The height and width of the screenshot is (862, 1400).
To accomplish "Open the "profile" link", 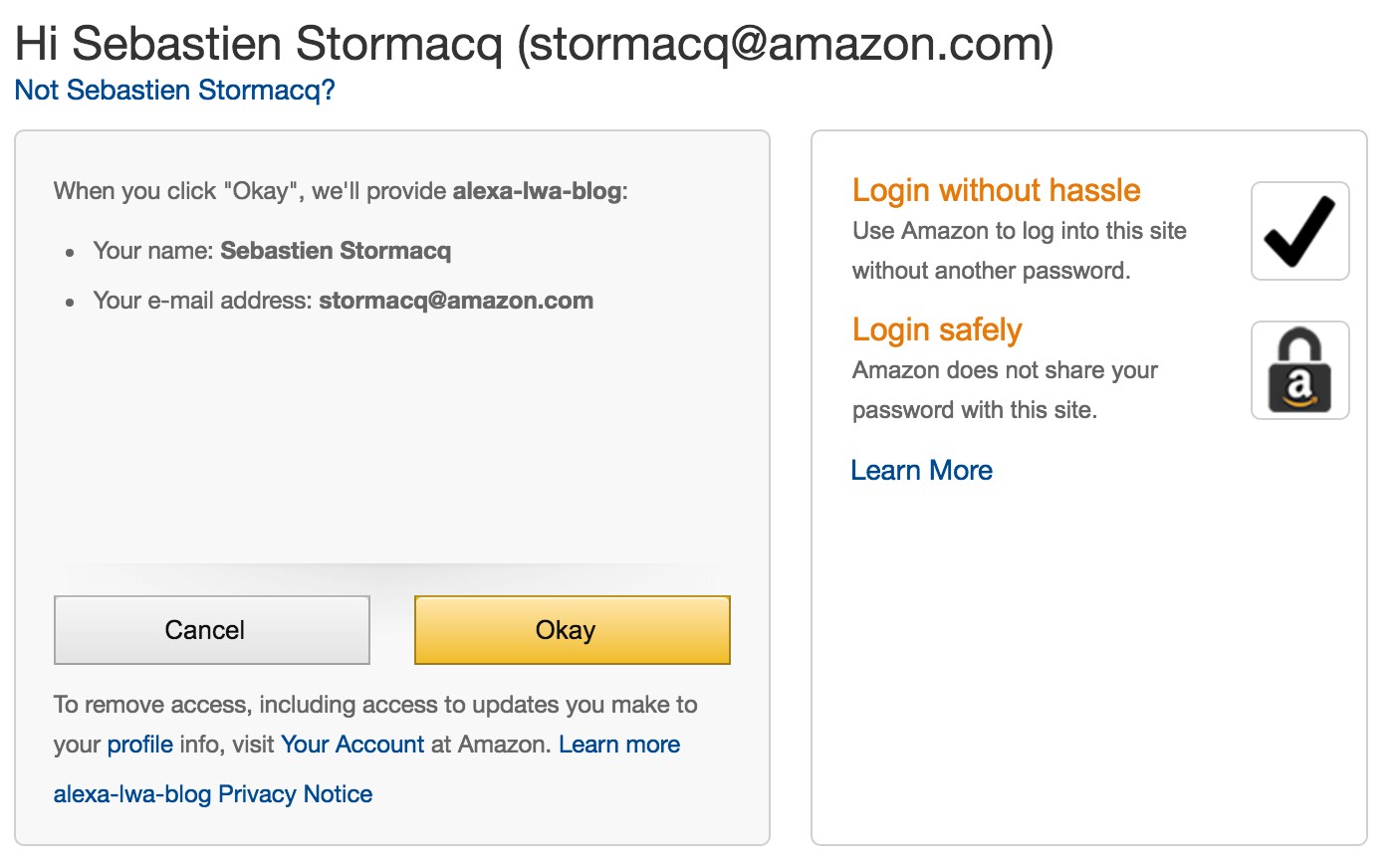I will click(x=139, y=745).
